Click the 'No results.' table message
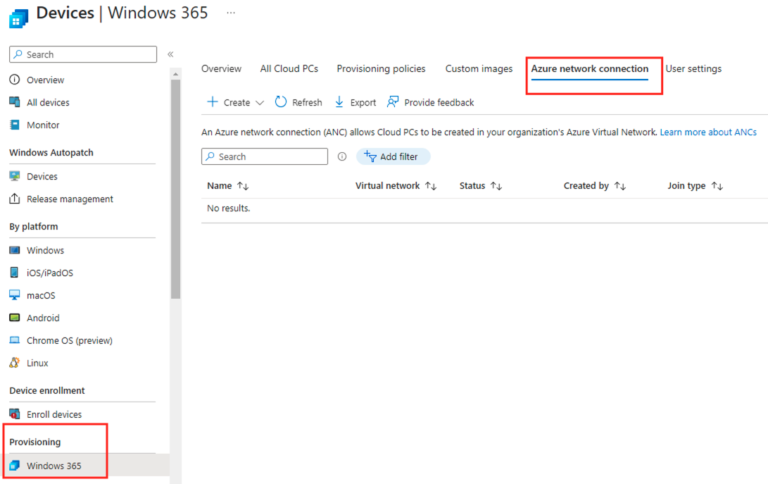The image size is (768, 484). click(228, 208)
